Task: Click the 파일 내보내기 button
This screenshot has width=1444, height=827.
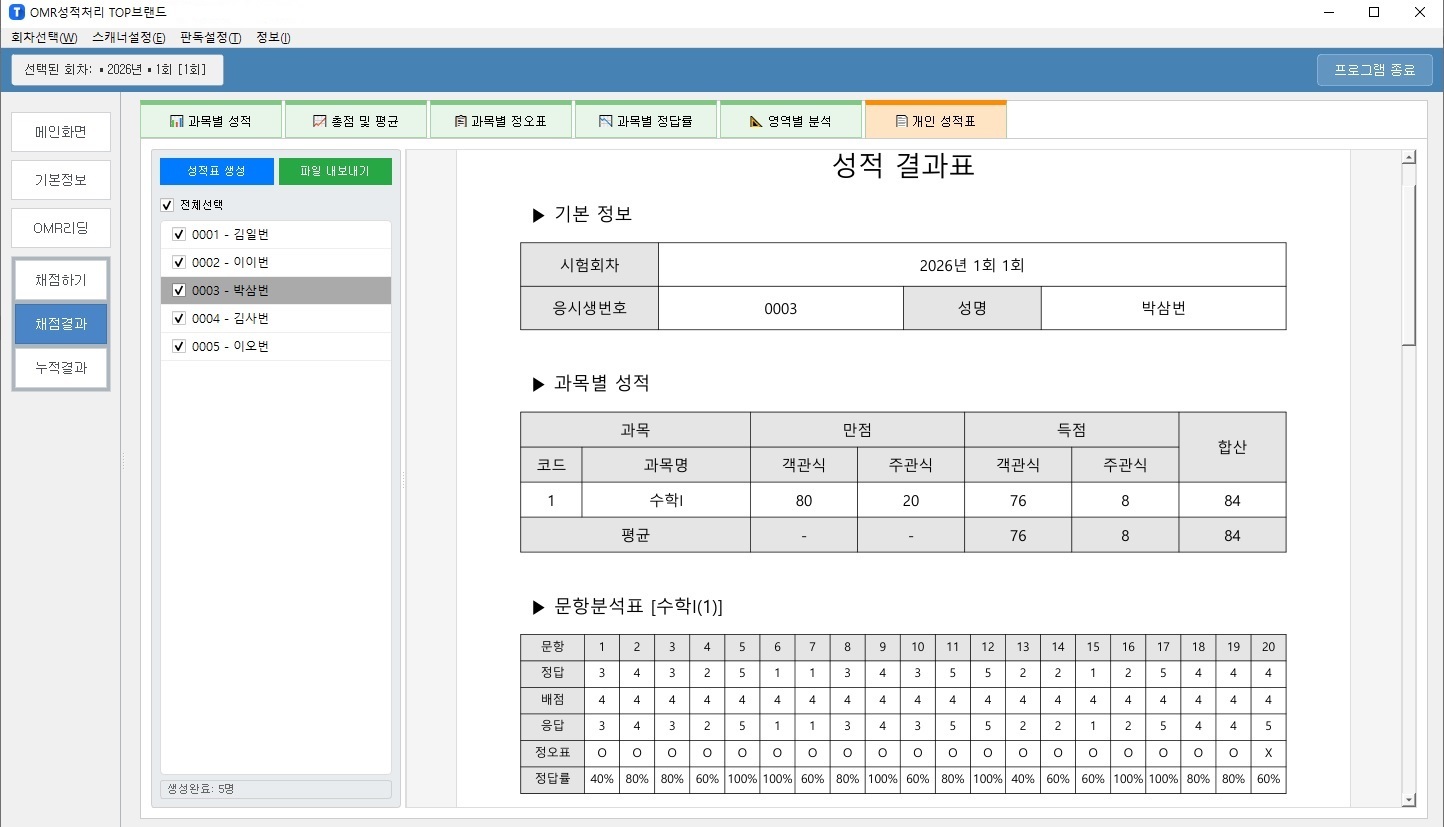Action: [335, 171]
